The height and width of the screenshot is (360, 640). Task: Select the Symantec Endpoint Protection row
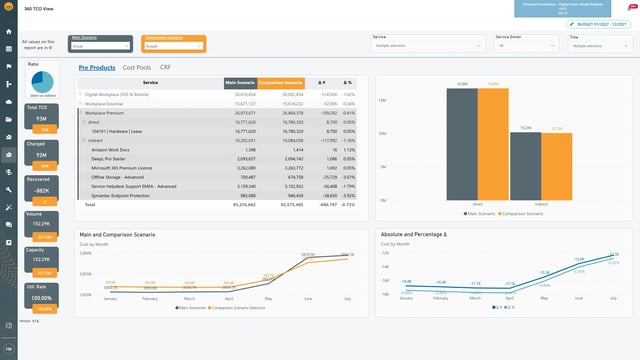(x=217, y=196)
